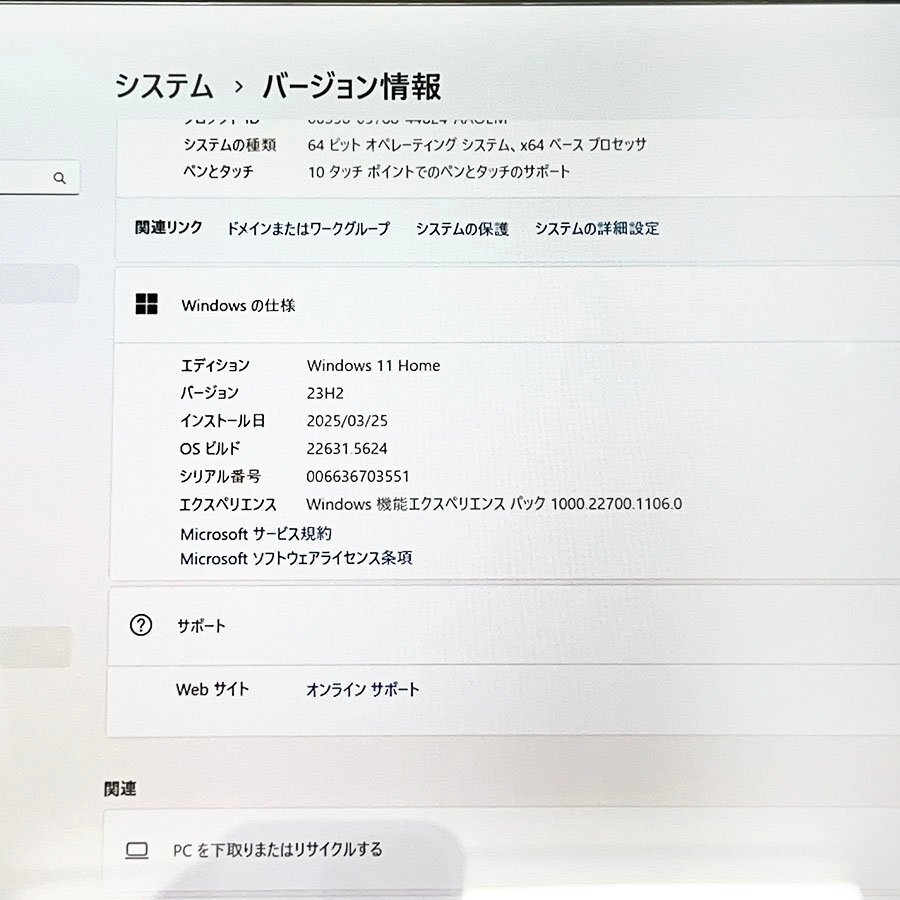The width and height of the screenshot is (900, 900).
Task: Click the search magnifier icon
Action: 60,178
